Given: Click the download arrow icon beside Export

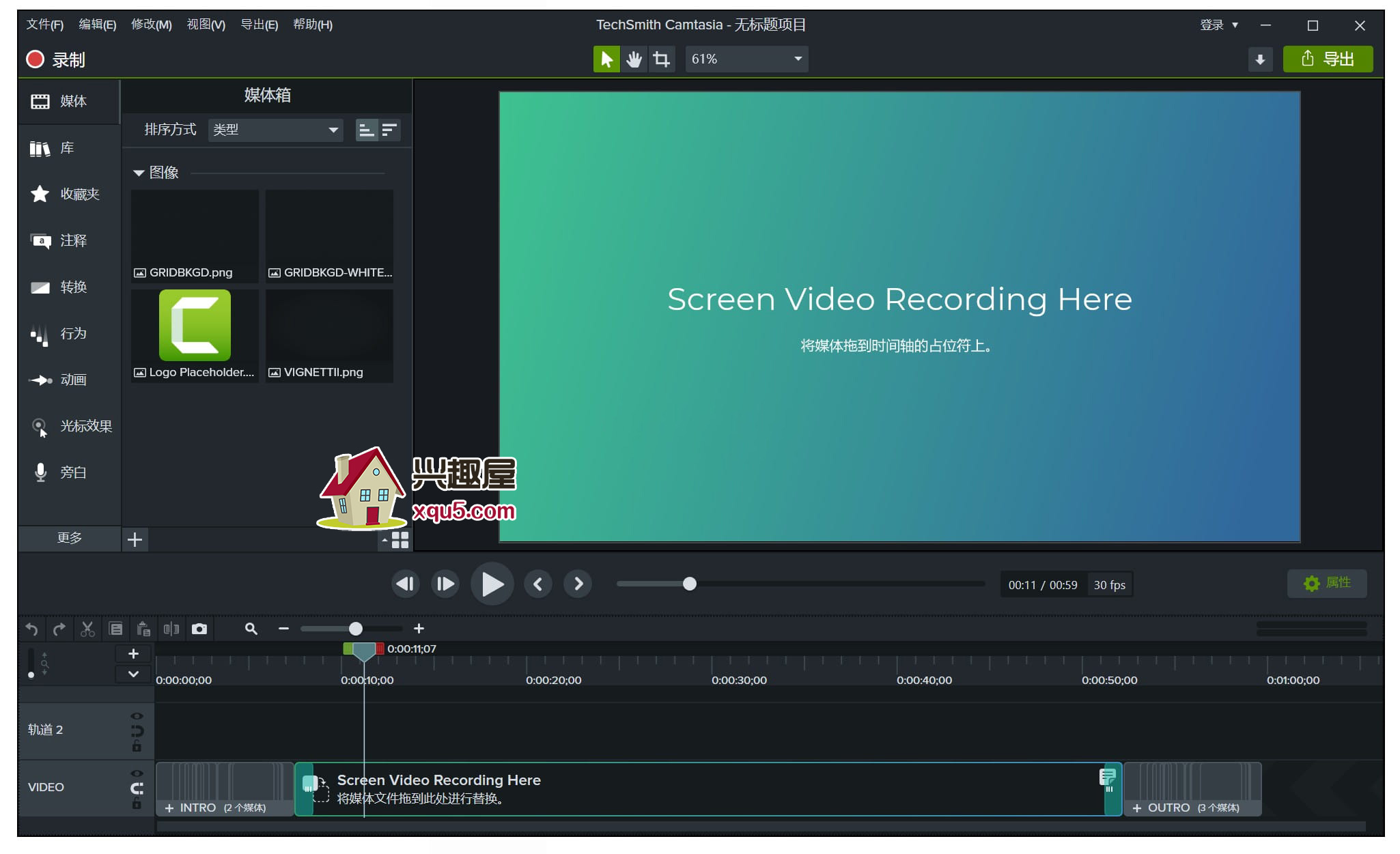Looking at the screenshot, I should 1260,59.
